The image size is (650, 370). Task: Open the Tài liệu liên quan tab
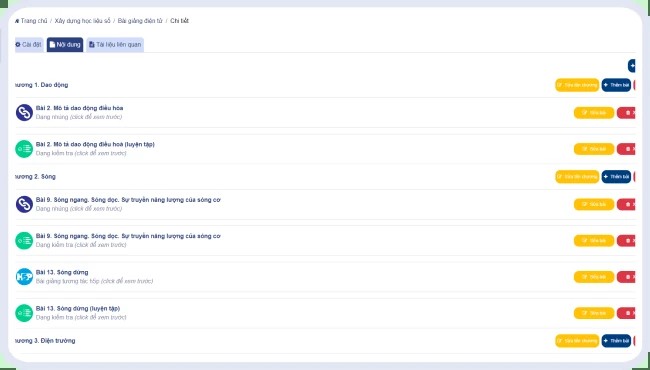click(x=115, y=44)
